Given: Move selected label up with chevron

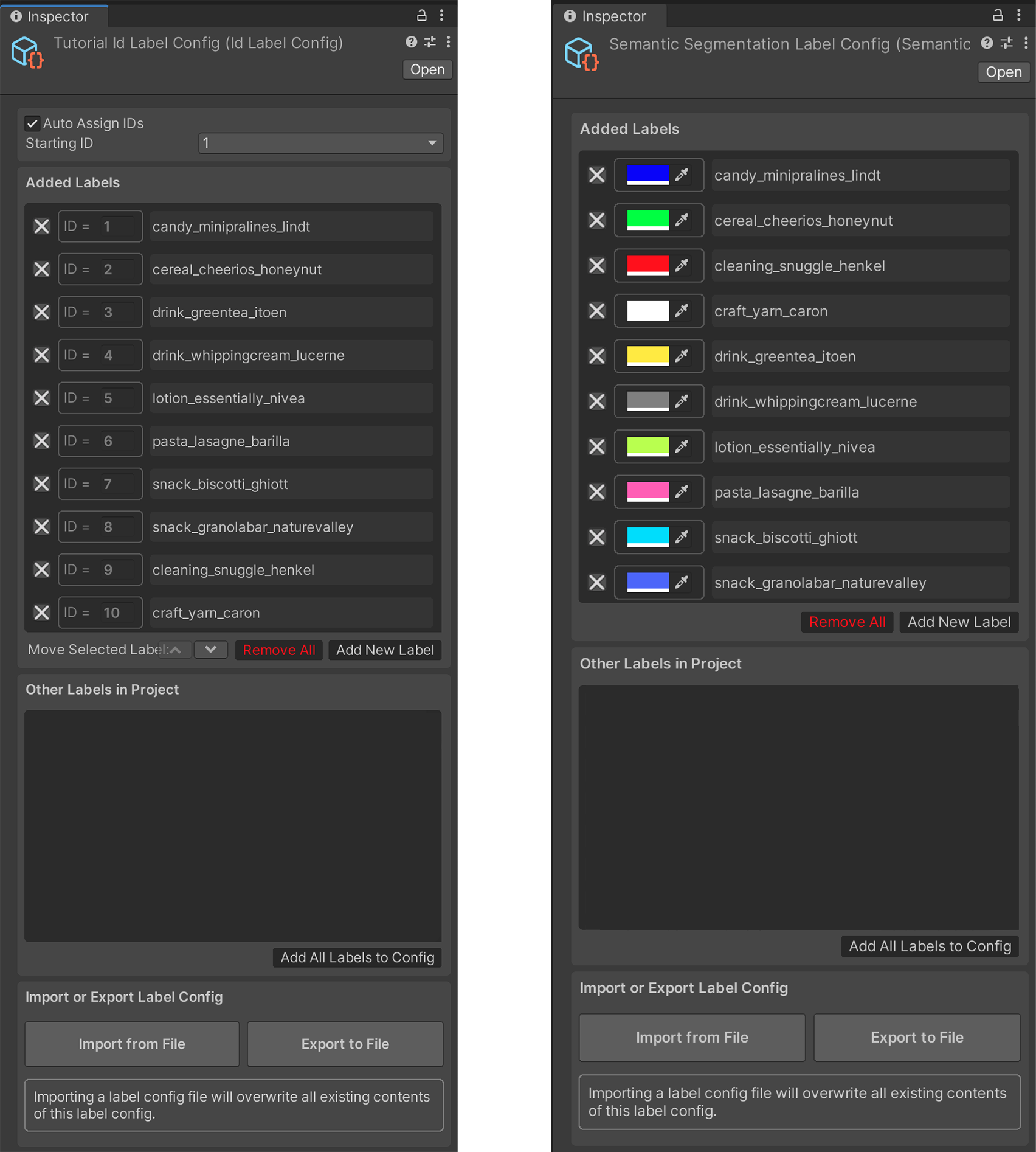Looking at the screenshot, I should click(x=176, y=650).
